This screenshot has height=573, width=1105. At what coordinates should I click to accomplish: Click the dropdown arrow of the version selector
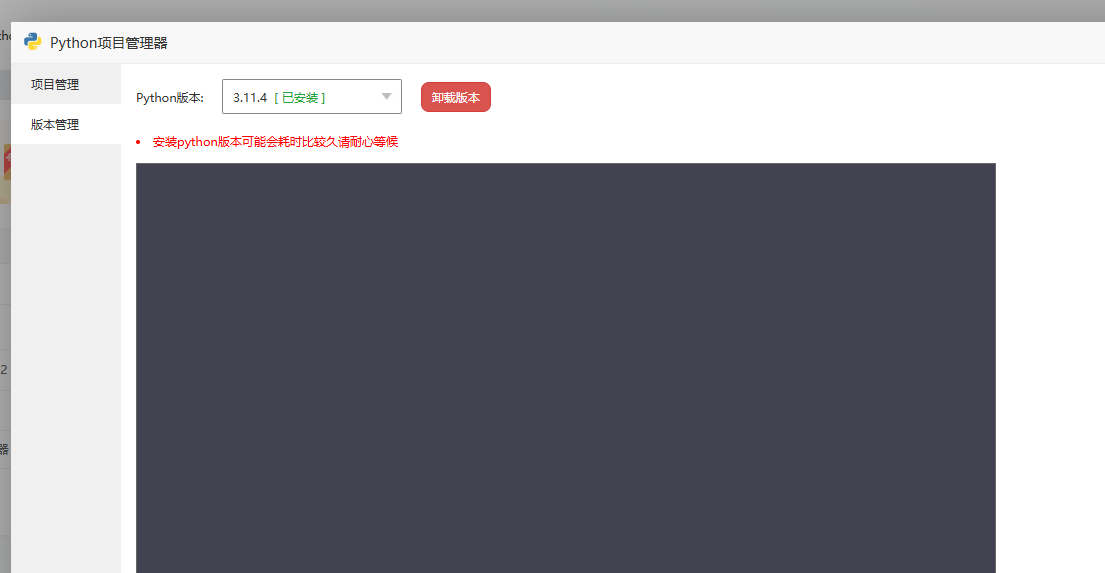pyautogui.click(x=386, y=97)
